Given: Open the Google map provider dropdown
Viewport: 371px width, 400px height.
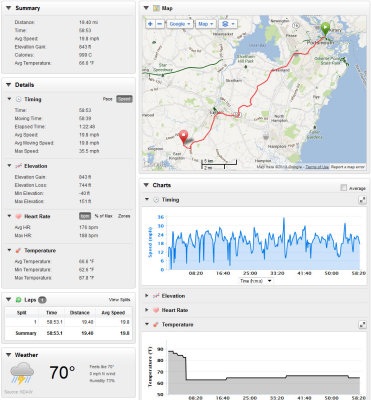Looking at the screenshot, I should pyautogui.click(x=180, y=24).
